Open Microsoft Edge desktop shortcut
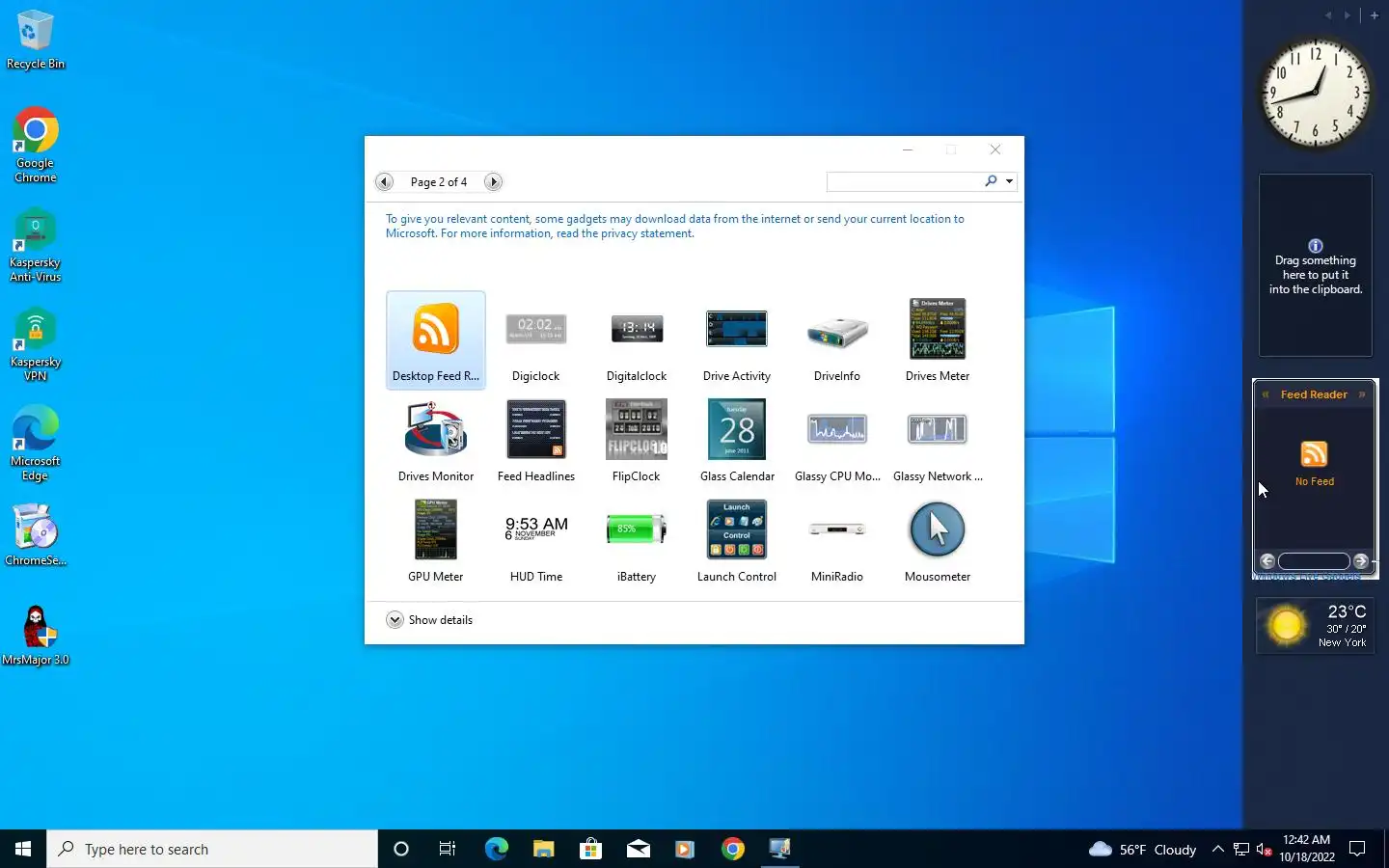Screen dimensions: 1389x868 point(36,444)
